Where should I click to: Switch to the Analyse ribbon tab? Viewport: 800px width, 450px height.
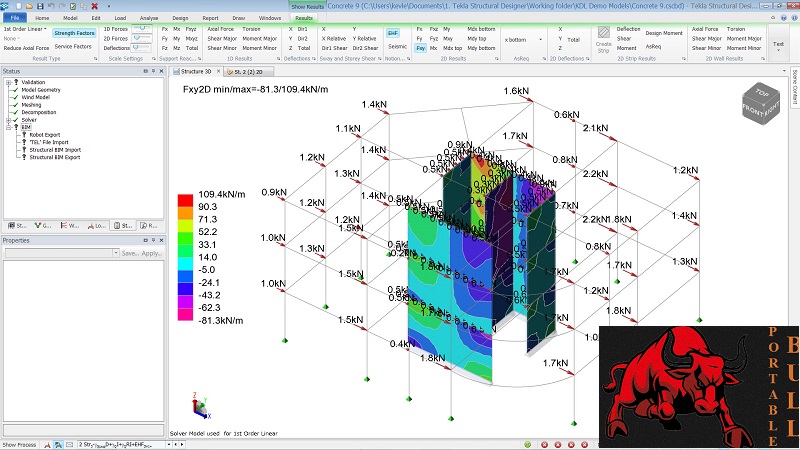tap(149, 18)
